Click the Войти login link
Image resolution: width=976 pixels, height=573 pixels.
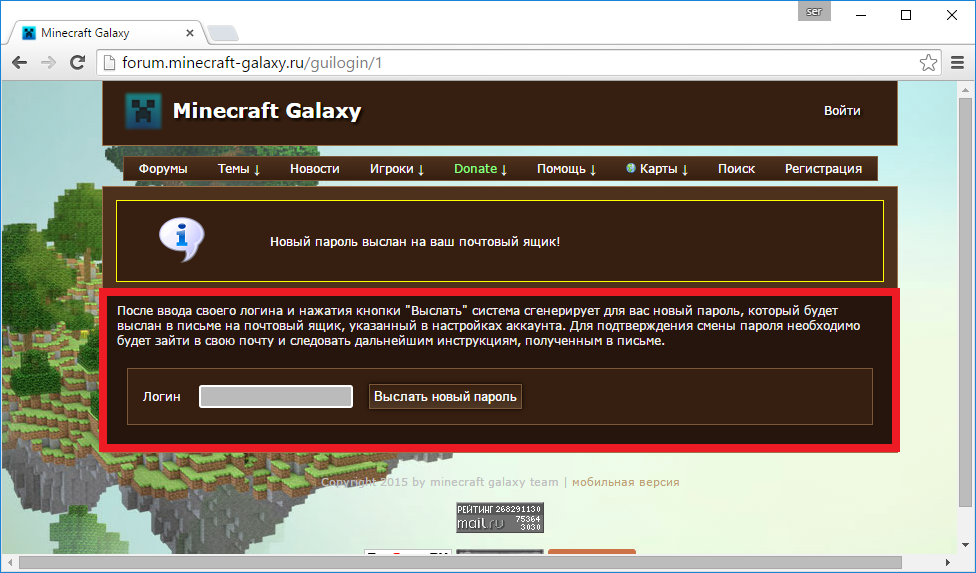click(842, 111)
